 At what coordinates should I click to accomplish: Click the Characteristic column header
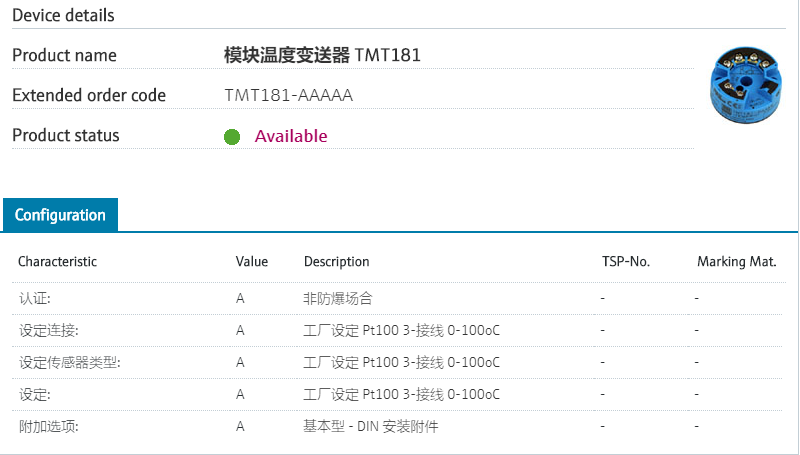point(57,262)
